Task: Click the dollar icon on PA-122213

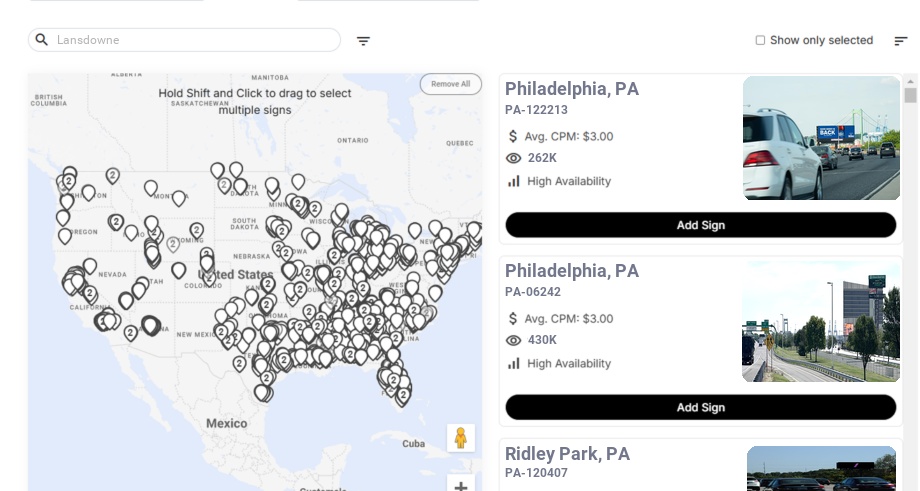Action: (514, 136)
